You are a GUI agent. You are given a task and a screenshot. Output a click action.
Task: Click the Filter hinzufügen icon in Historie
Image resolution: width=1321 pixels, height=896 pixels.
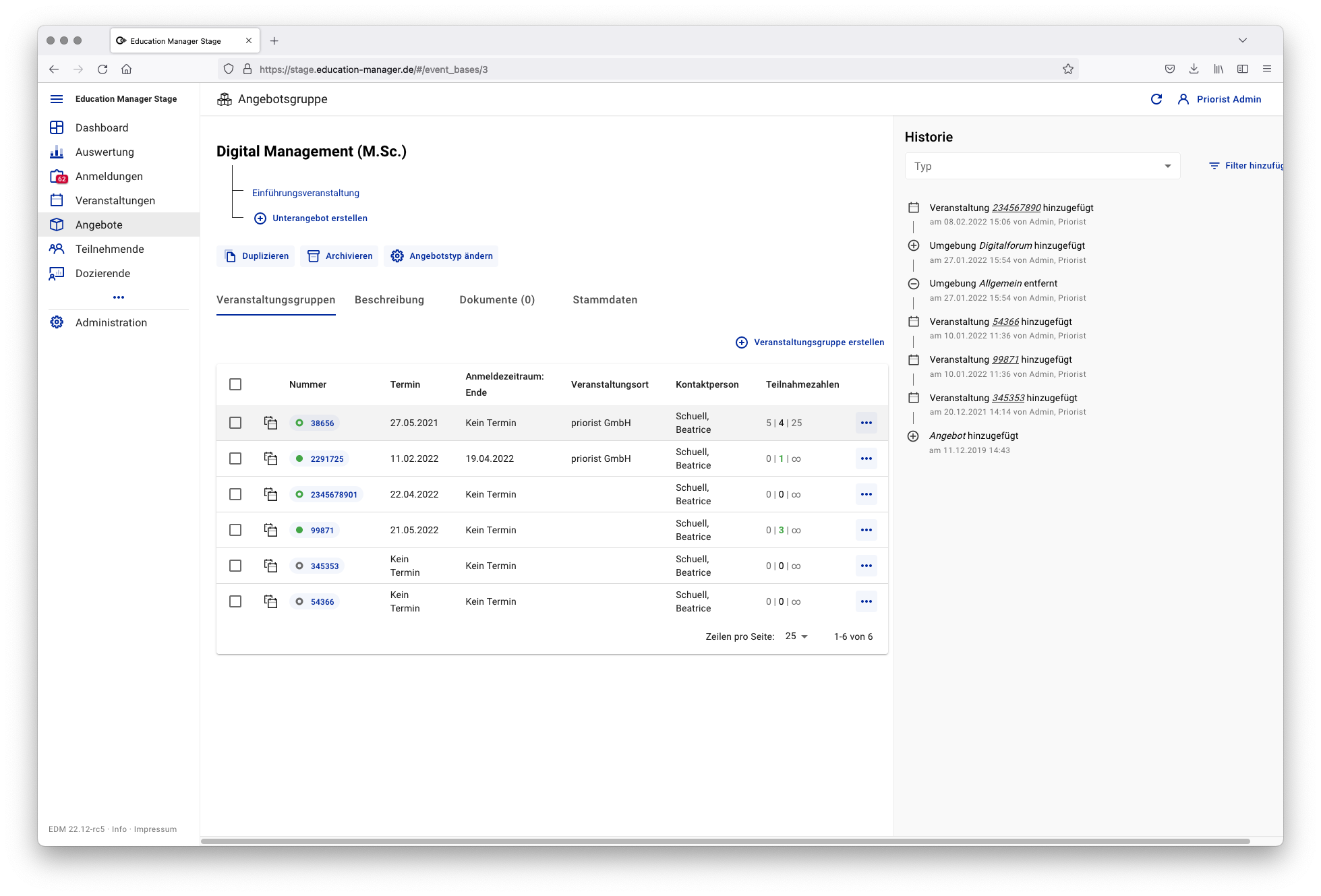pyautogui.click(x=1214, y=165)
